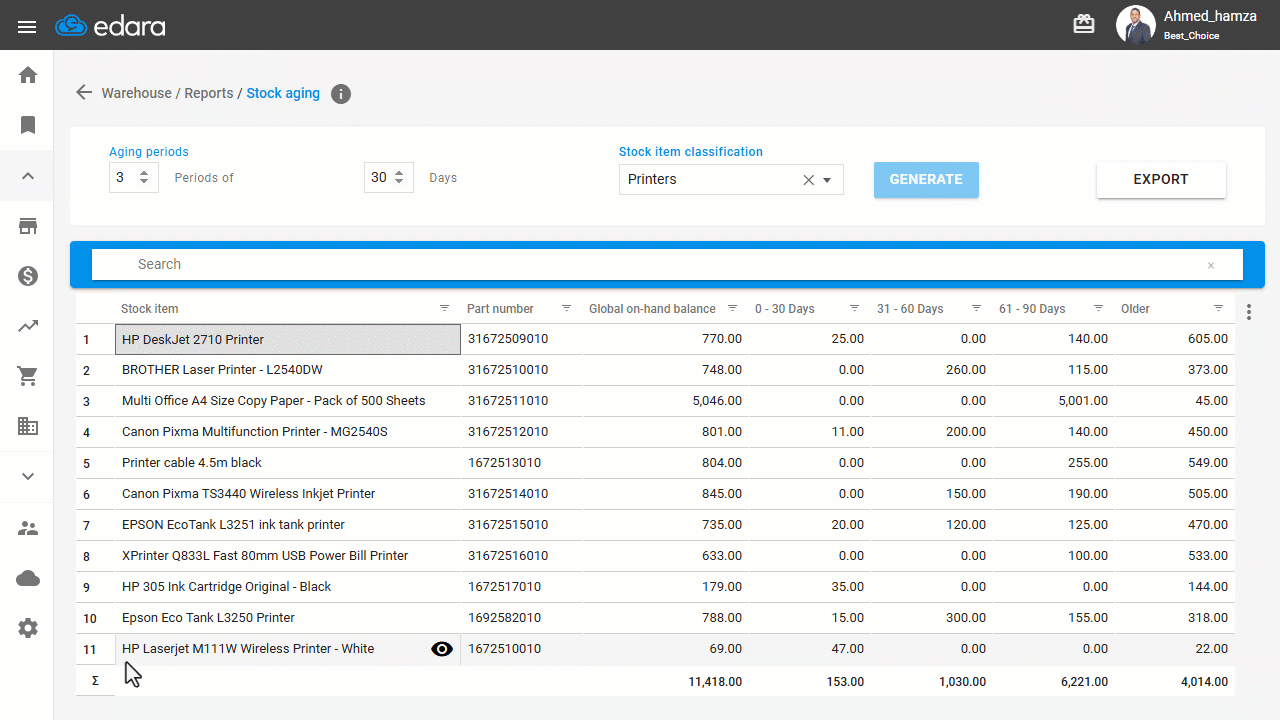The image size is (1280, 720).
Task: Open the cloud sidebar icon
Action: pos(28,578)
